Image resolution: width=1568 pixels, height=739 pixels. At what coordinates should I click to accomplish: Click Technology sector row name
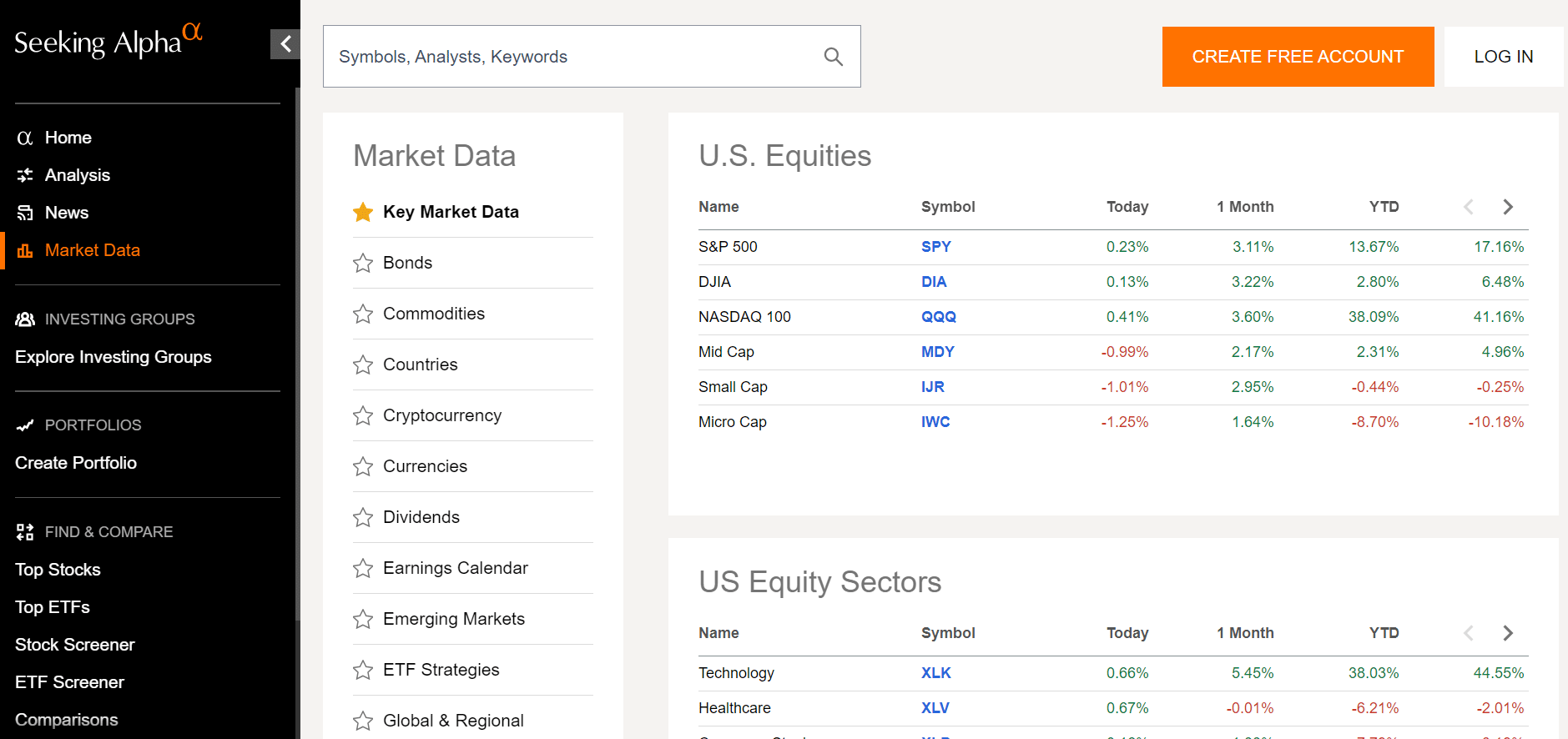tap(736, 673)
